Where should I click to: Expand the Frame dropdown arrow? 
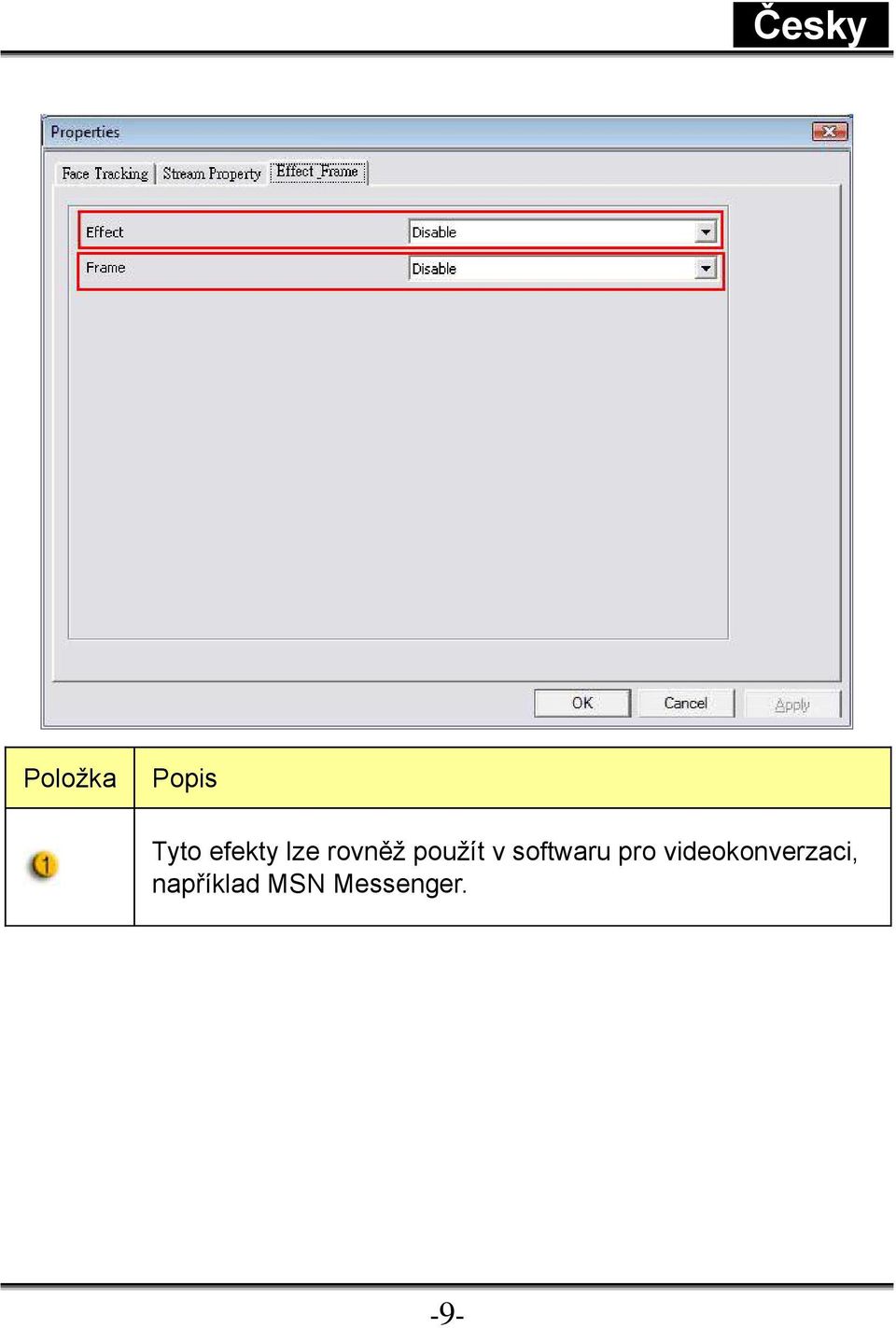(706, 269)
